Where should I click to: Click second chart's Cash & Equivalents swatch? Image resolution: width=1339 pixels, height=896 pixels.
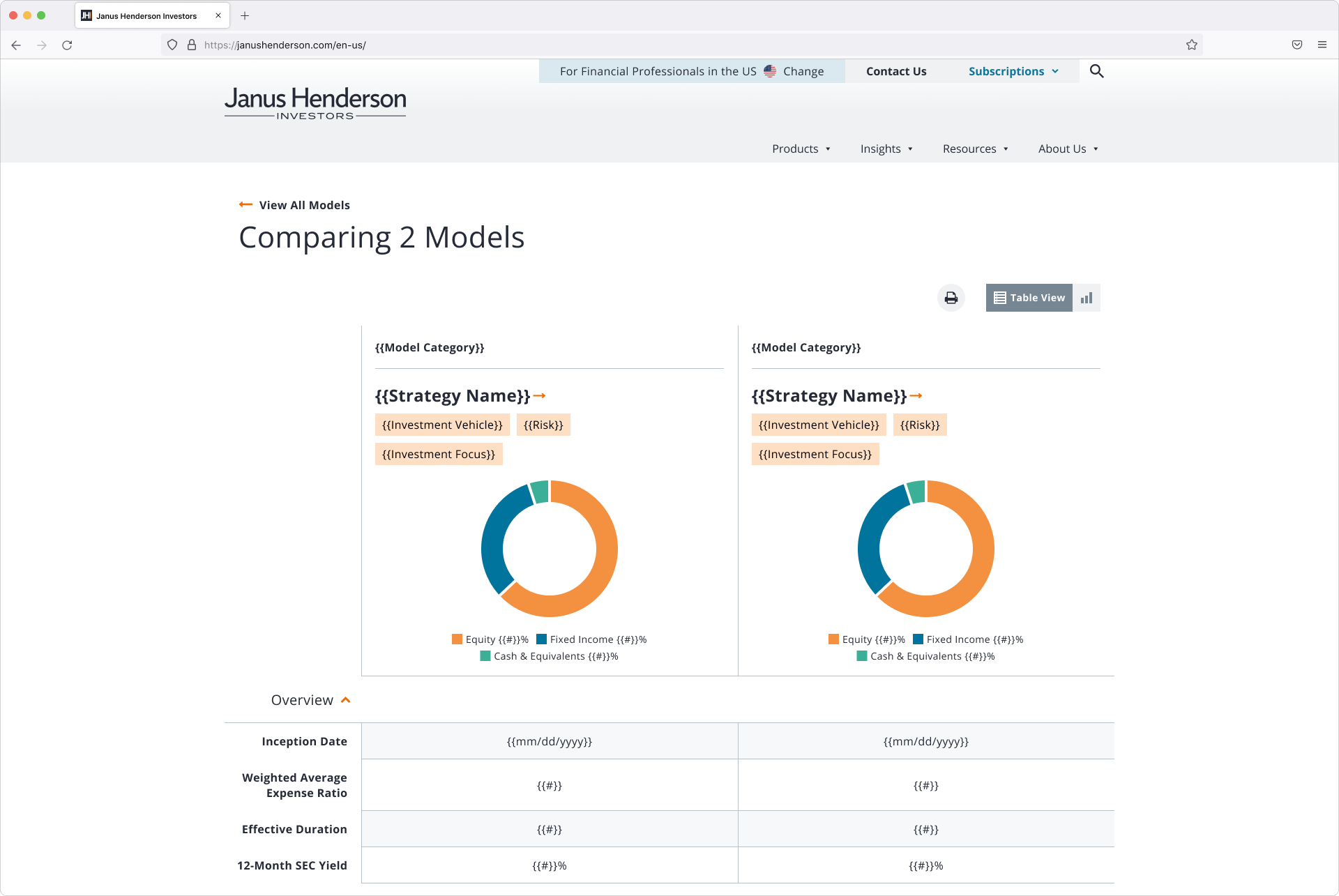862,655
